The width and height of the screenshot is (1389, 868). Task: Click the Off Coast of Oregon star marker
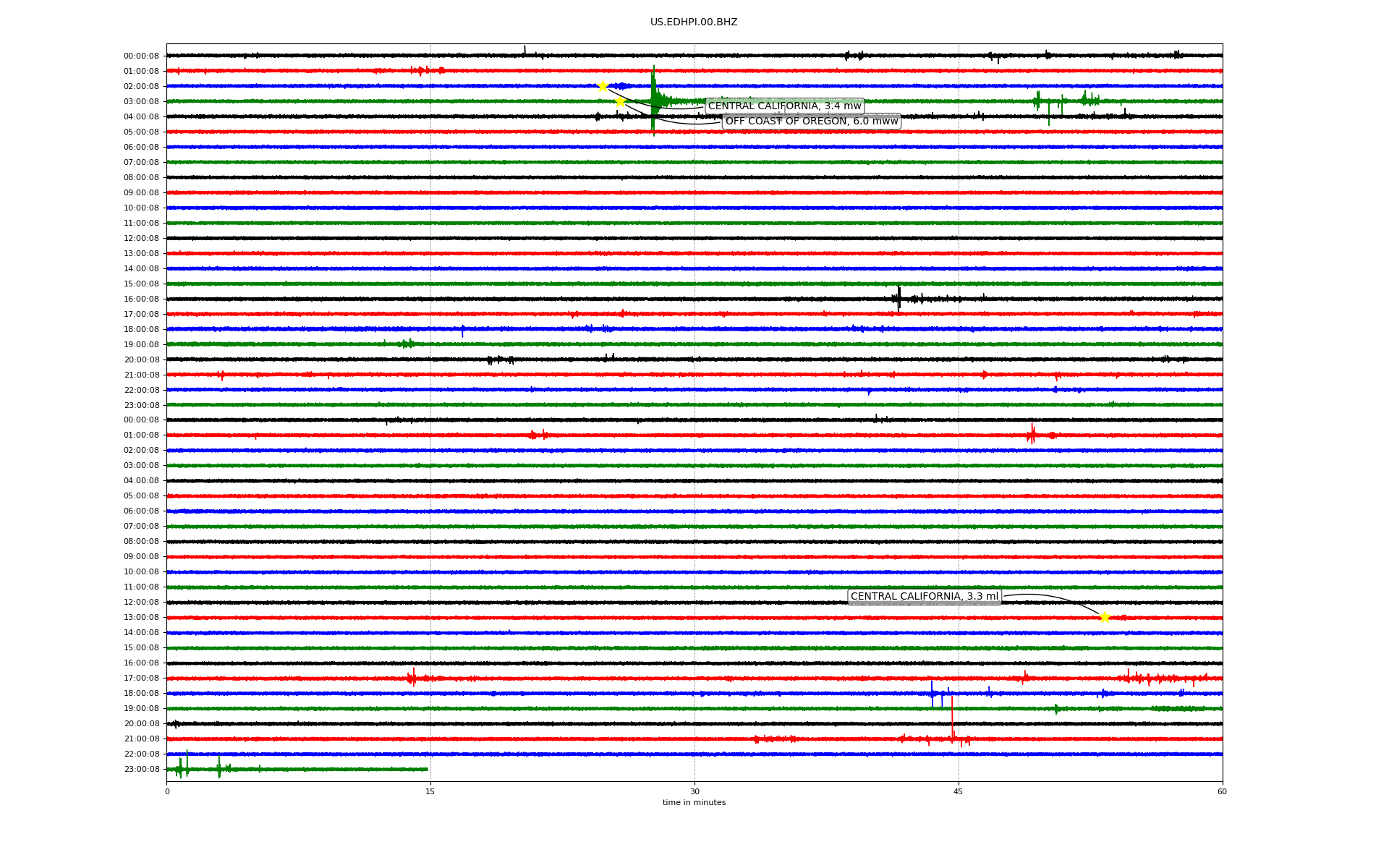pos(620,102)
